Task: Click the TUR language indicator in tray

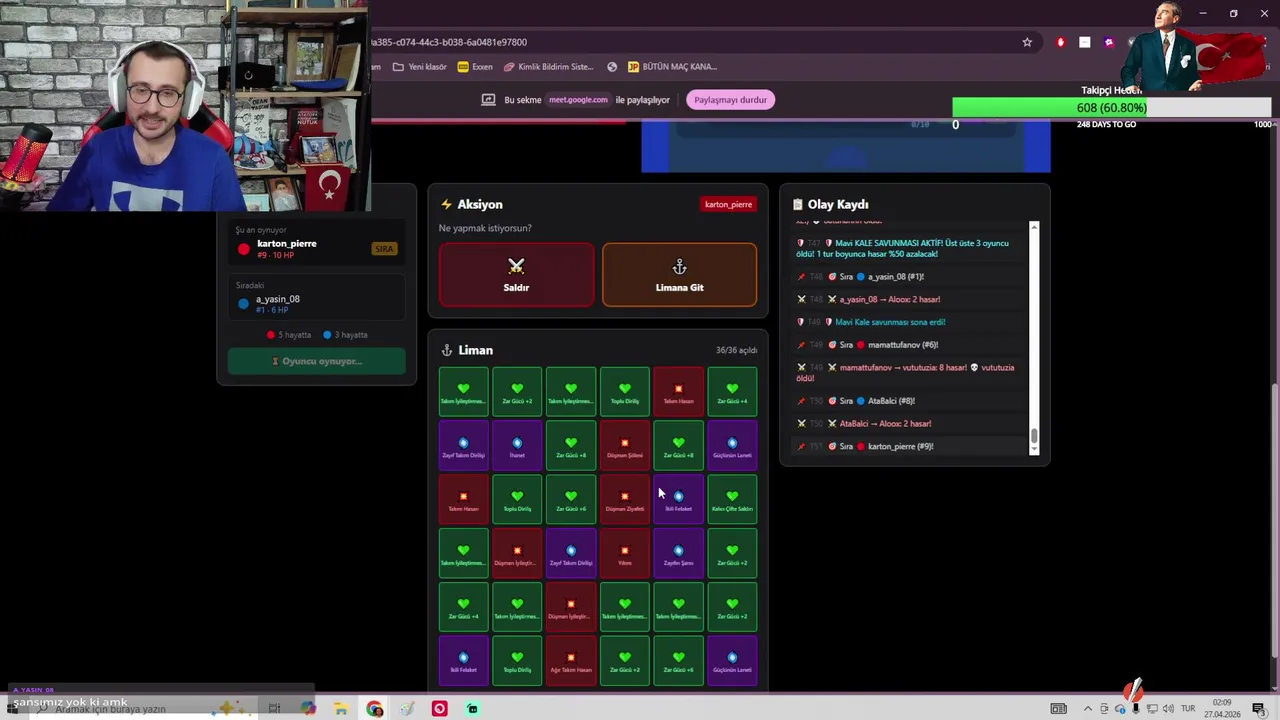Action: [1189, 709]
